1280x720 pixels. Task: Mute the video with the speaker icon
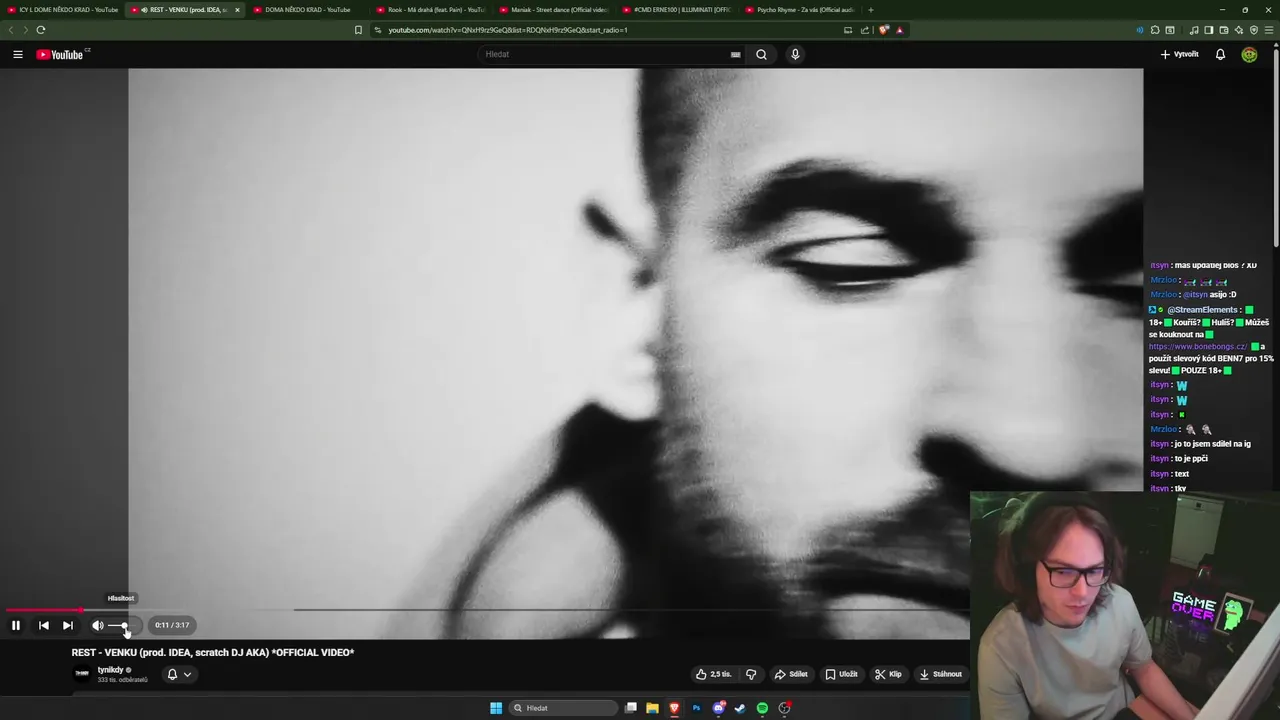(98, 625)
